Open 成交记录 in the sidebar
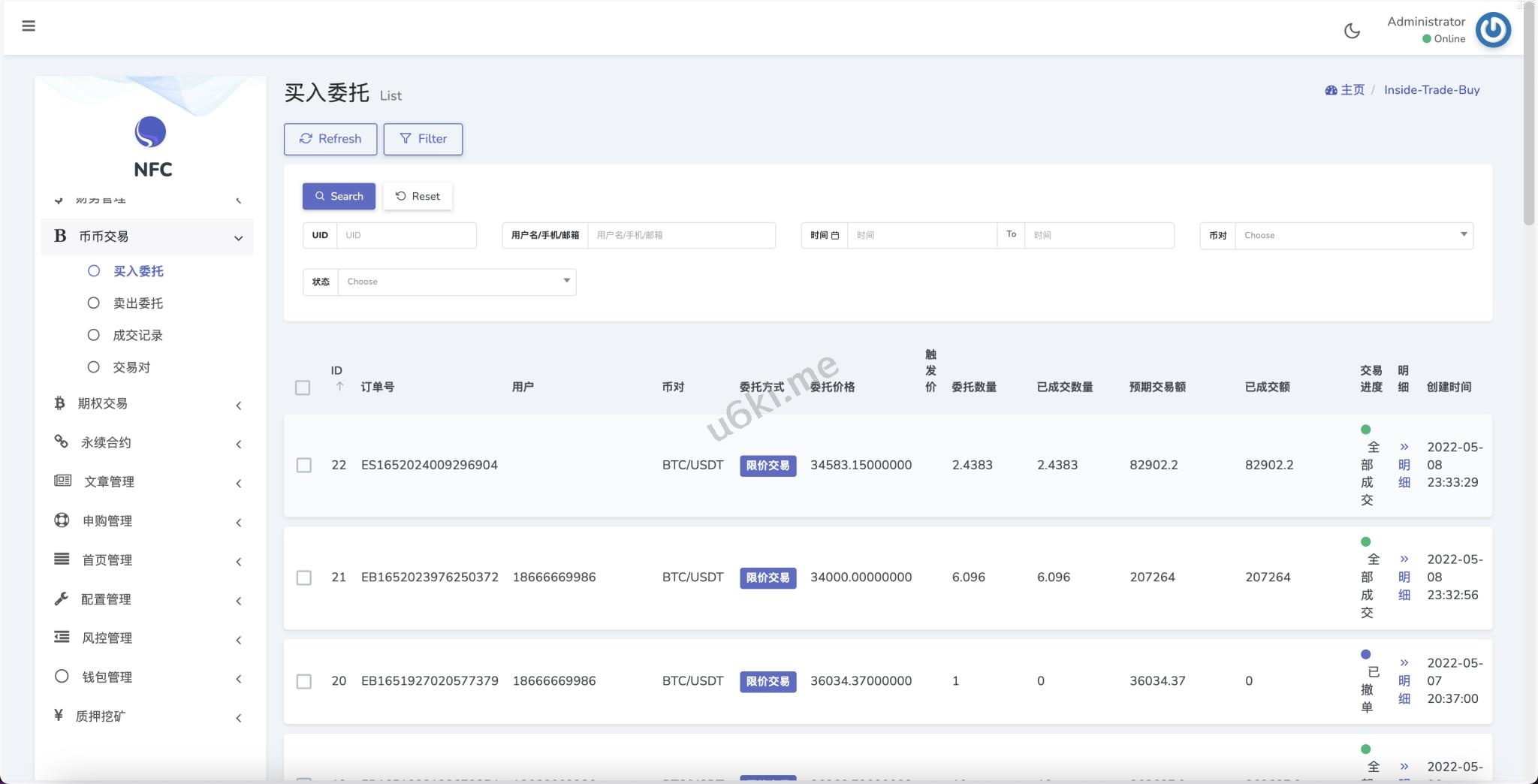Viewport: 1538px width, 784px height. click(x=138, y=336)
